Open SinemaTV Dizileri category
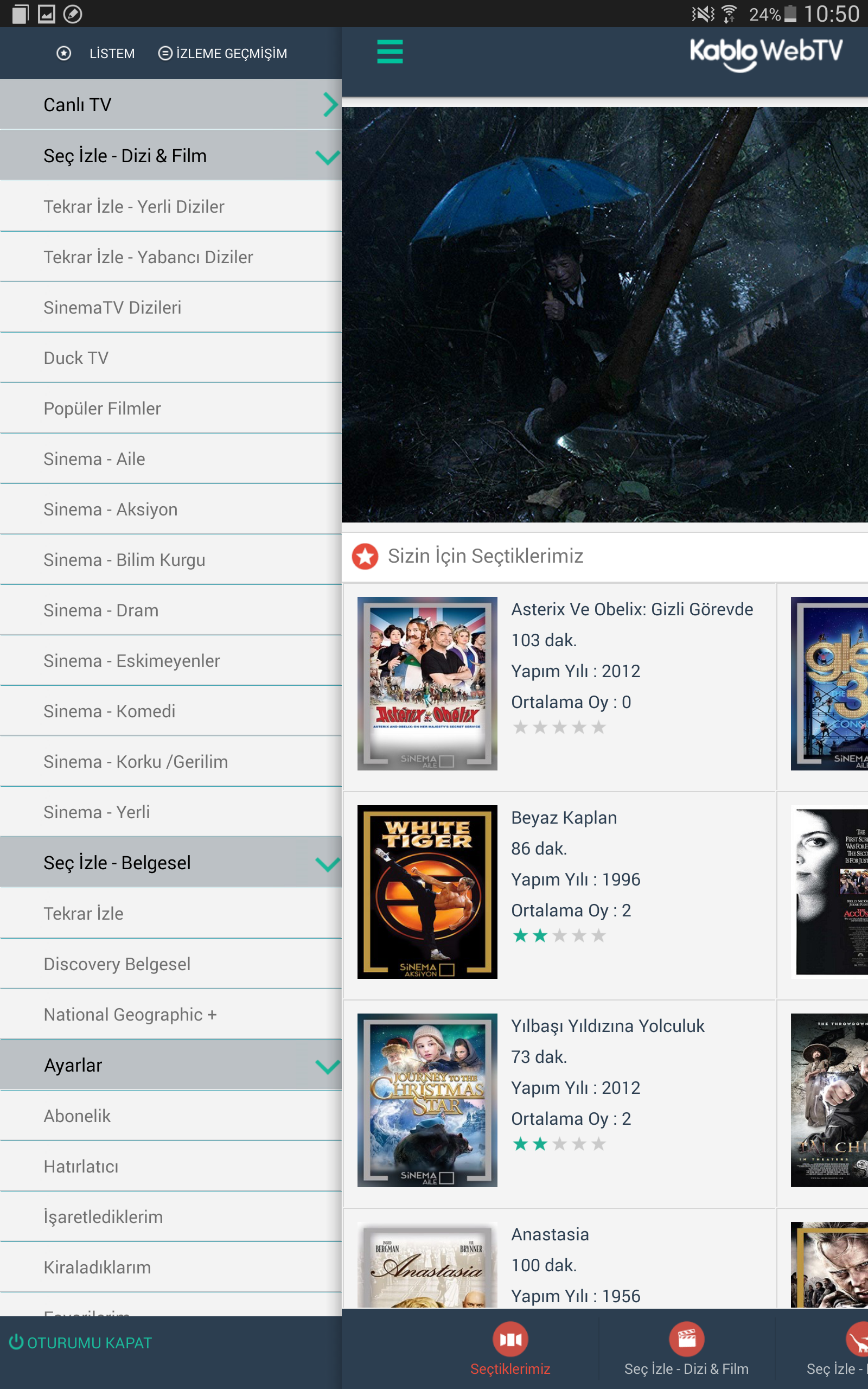The width and height of the screenshot is (868, 1389). click(171, 308)
